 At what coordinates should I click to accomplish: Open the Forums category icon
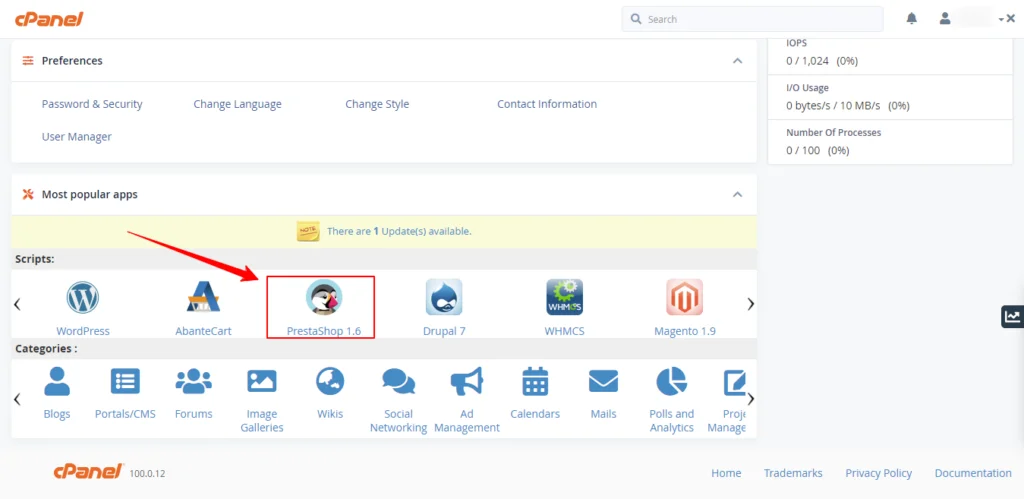(x=193, y=381)
